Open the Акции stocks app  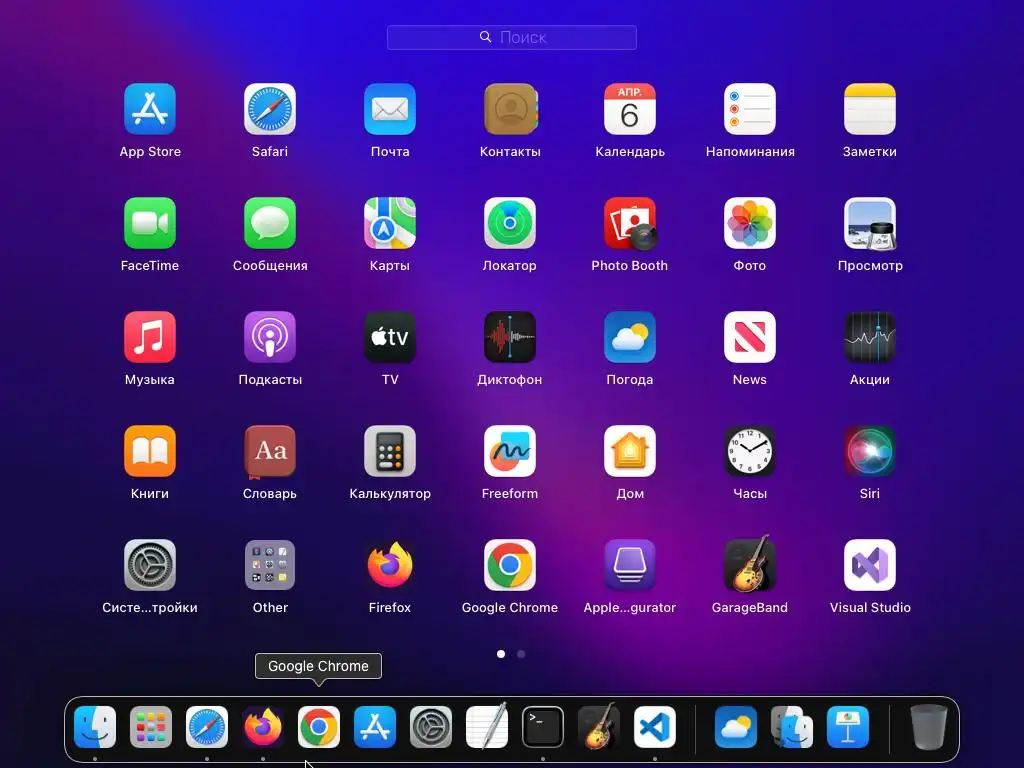point(870,337)
